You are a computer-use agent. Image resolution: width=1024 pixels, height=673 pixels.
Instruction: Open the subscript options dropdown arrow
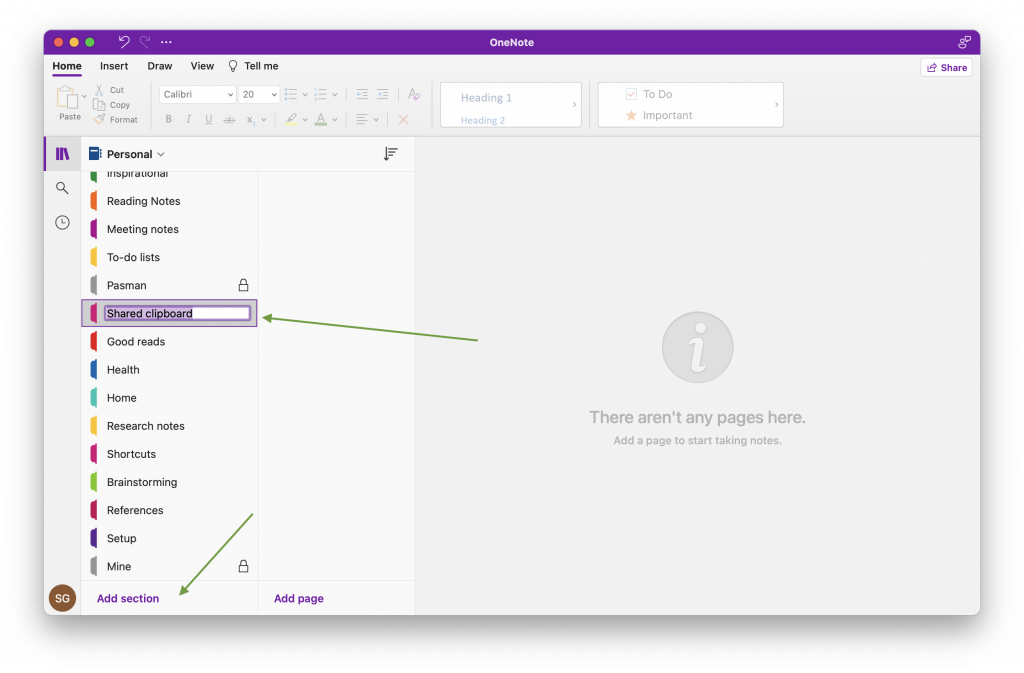click(264, 120)
